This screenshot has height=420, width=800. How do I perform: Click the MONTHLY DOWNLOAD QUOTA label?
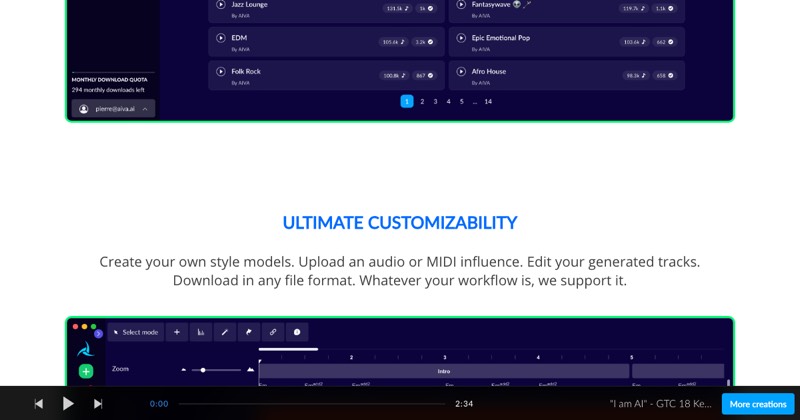pyautogui.click(x=109, y=80)
